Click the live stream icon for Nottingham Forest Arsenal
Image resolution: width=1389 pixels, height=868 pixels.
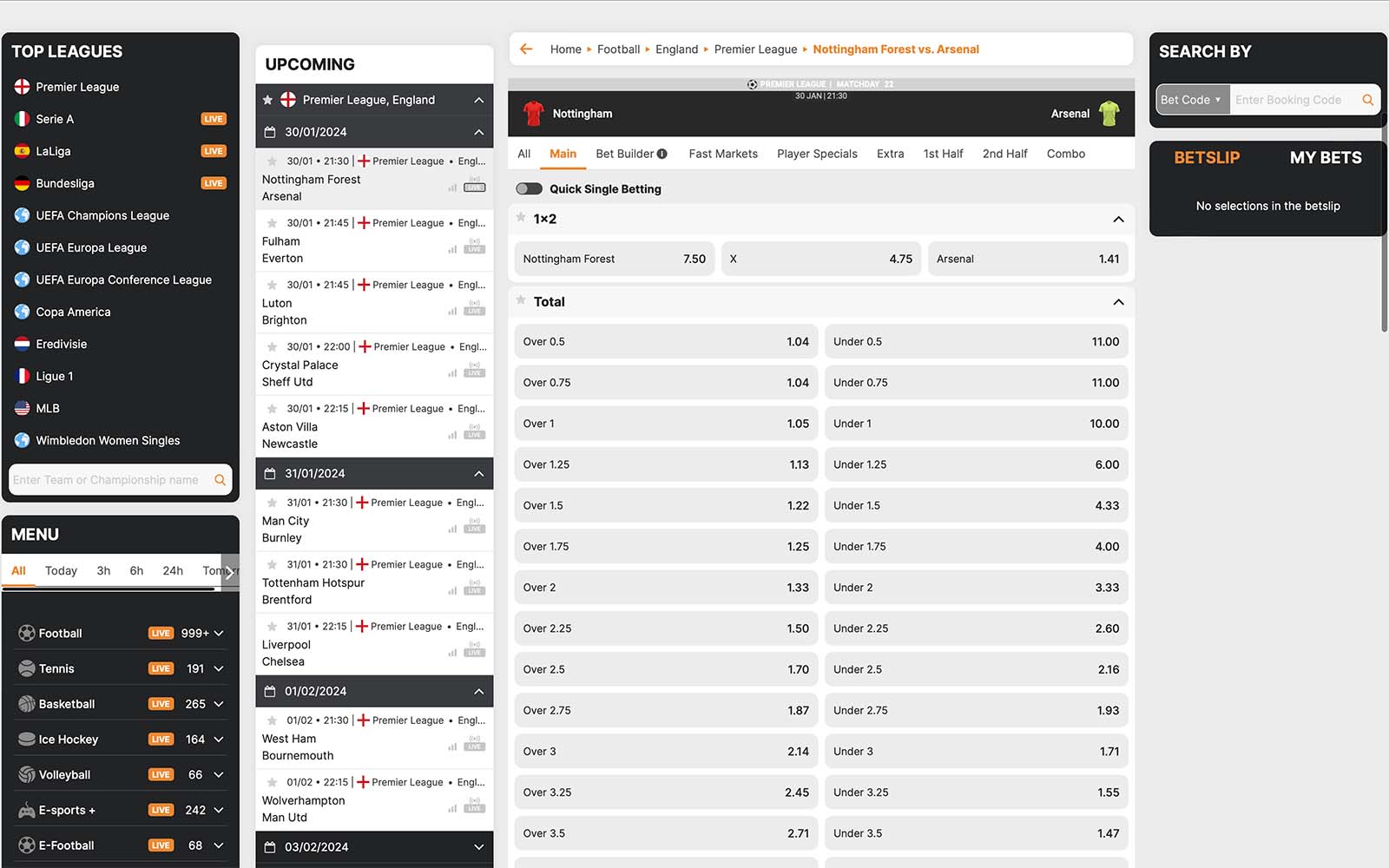coord(474,187)
